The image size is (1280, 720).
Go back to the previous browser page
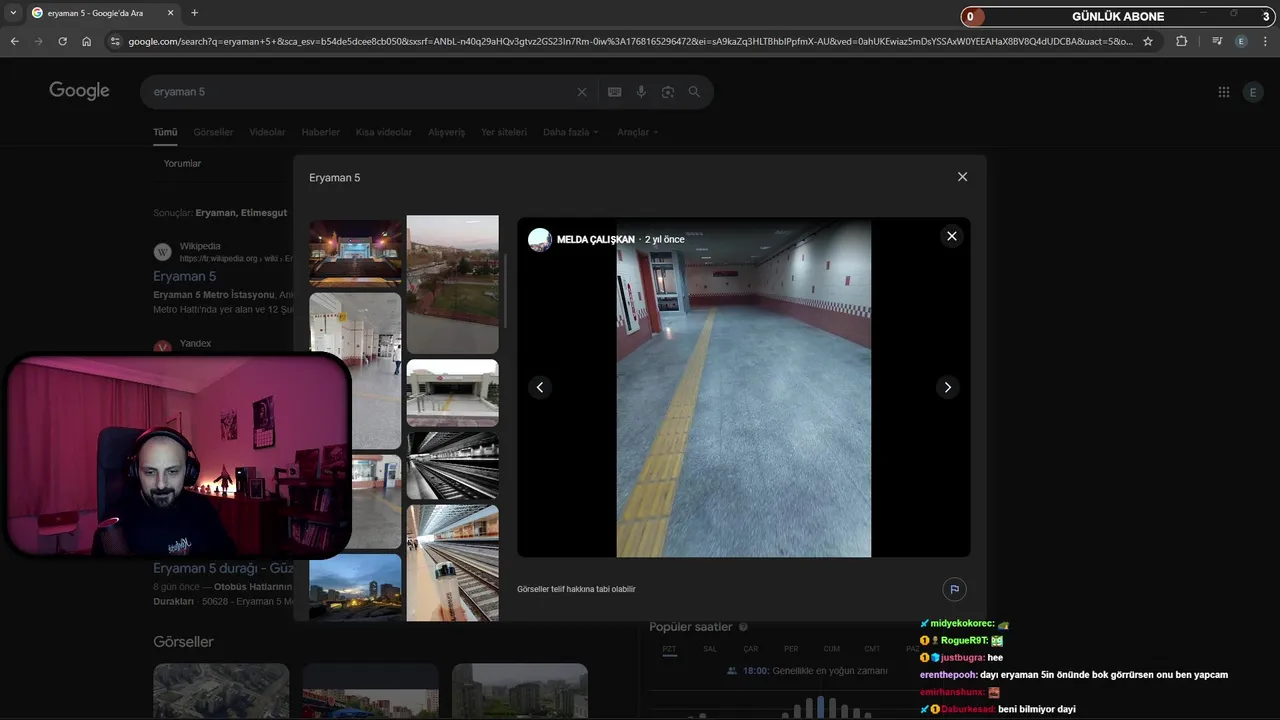coord(14,41)
